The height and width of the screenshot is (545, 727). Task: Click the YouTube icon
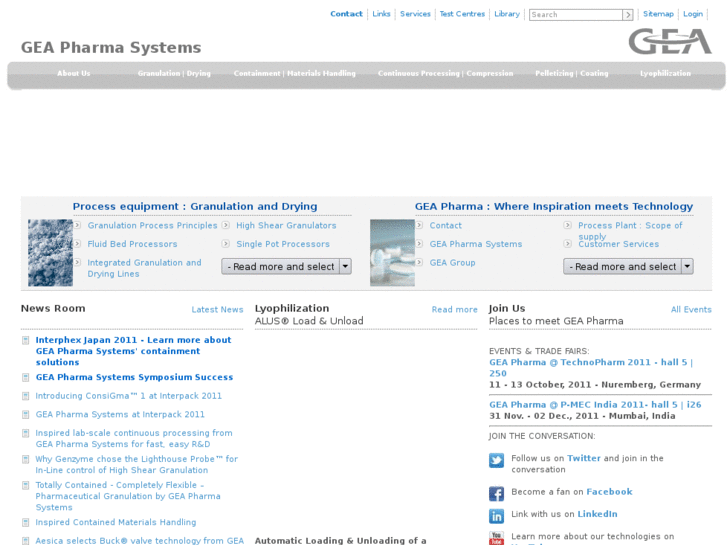pos(496,538)
